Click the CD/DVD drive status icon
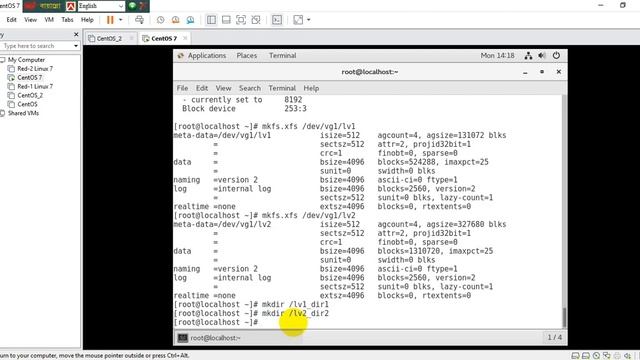 (x=596, y=356)
